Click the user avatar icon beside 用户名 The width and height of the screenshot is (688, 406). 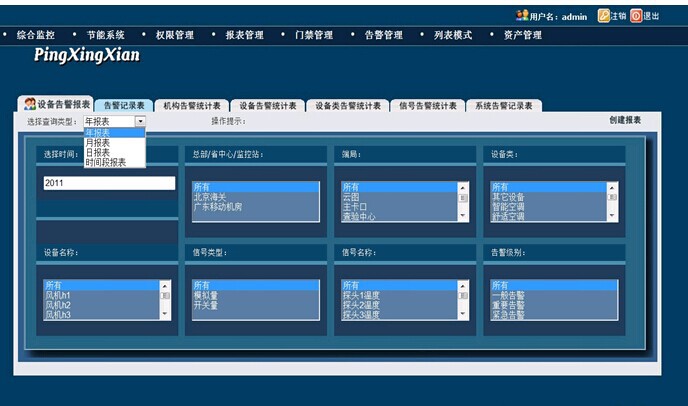pyautogui.click(x=521, y=16)
